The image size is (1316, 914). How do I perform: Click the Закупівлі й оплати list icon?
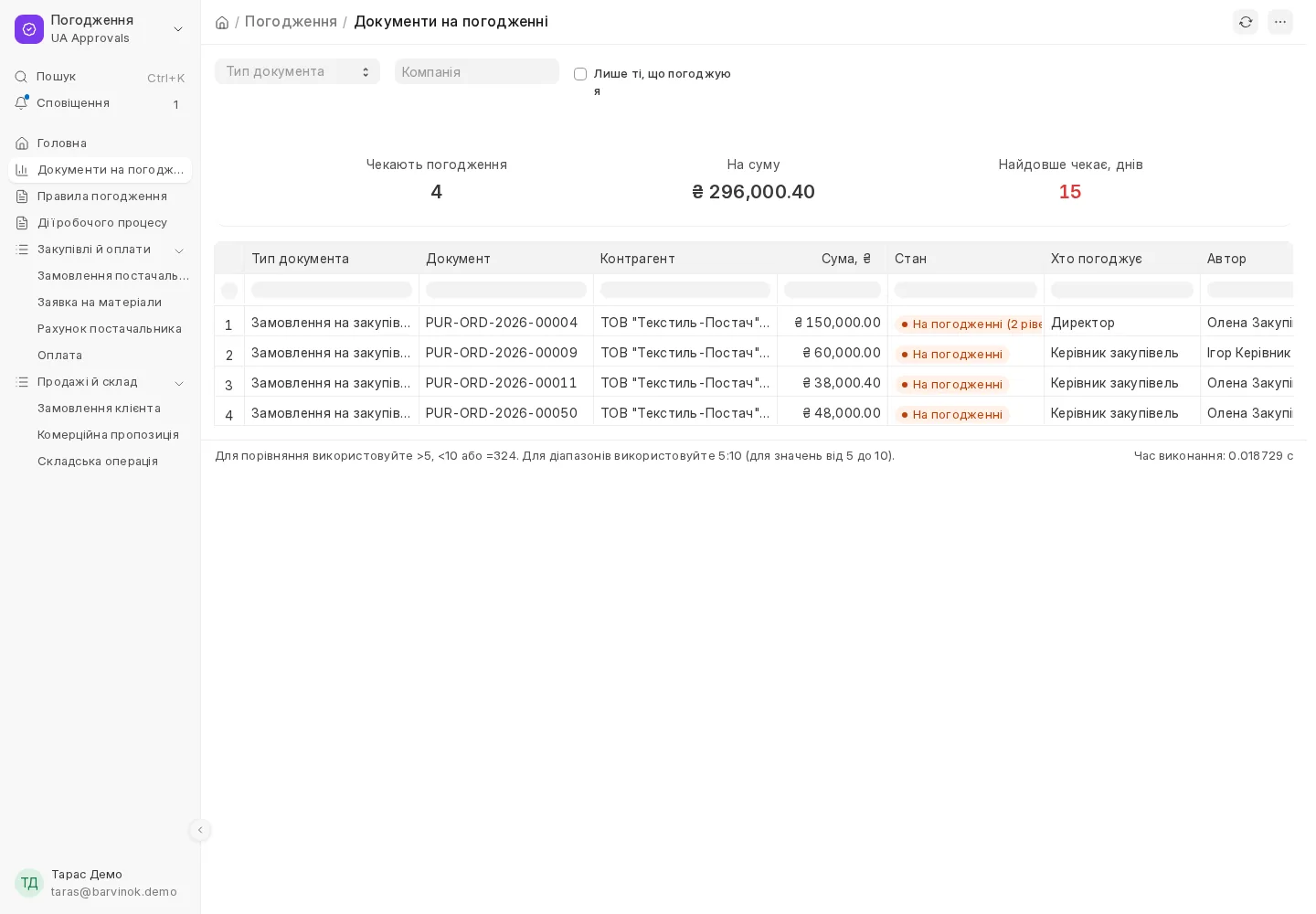coord(22,250)
